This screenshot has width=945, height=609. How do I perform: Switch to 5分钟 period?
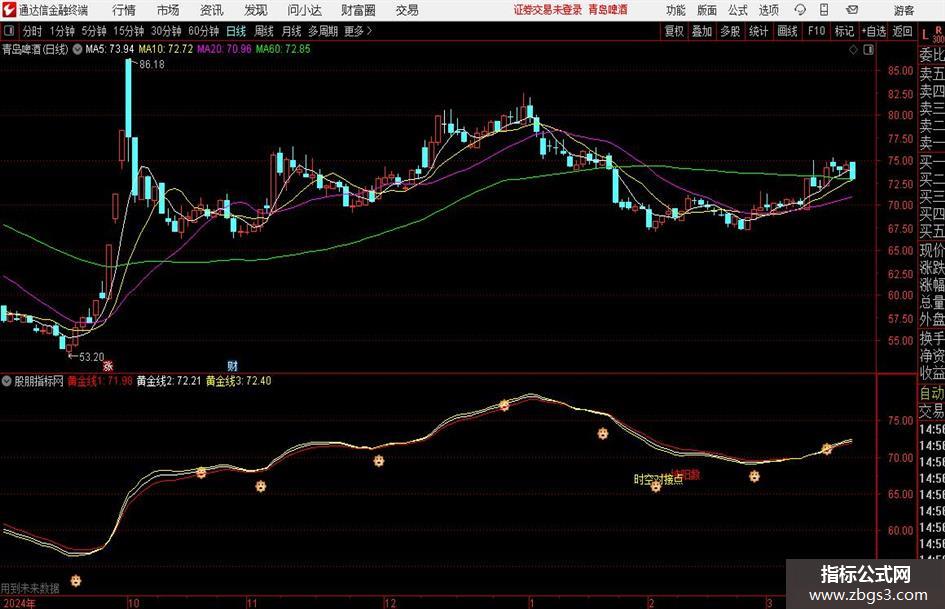point(94,31)
